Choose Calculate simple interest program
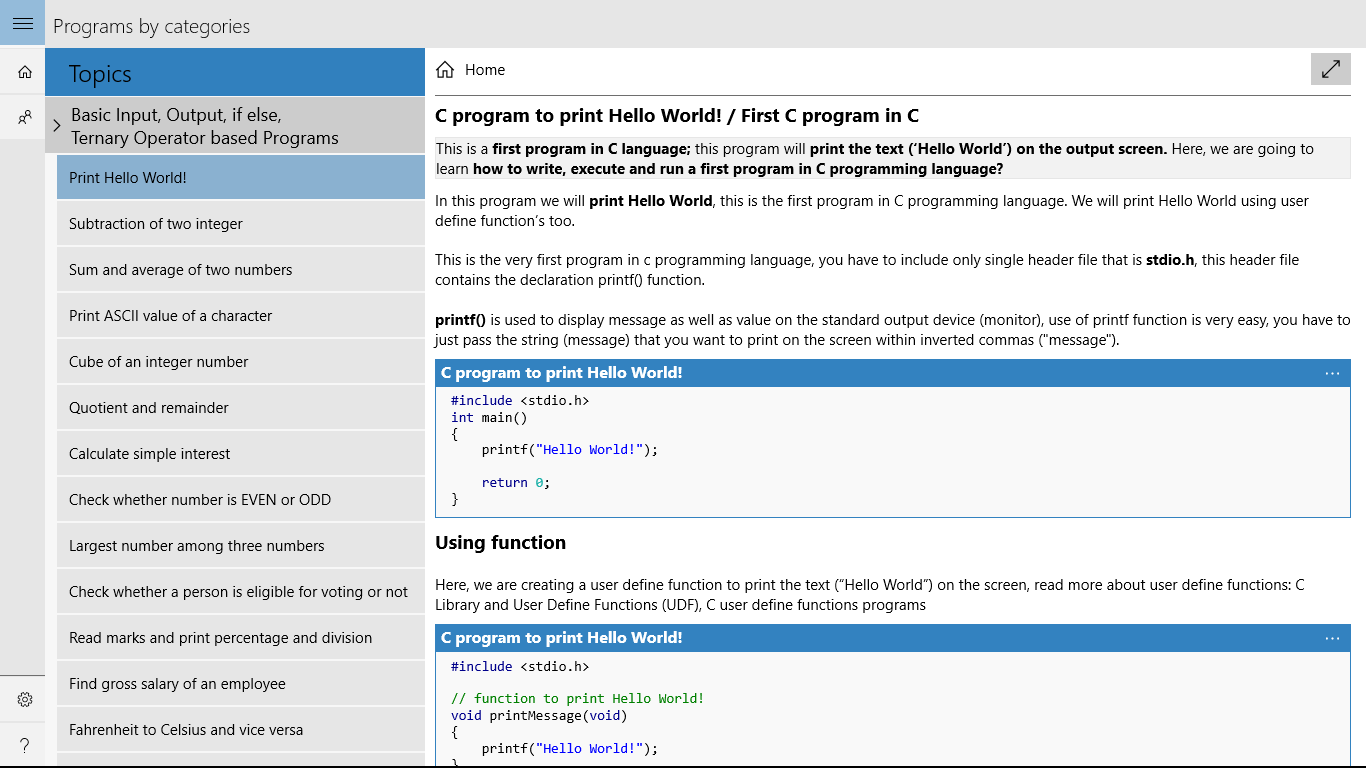The width and height of the screenshot is (1366, 768). tap(240, 454)
